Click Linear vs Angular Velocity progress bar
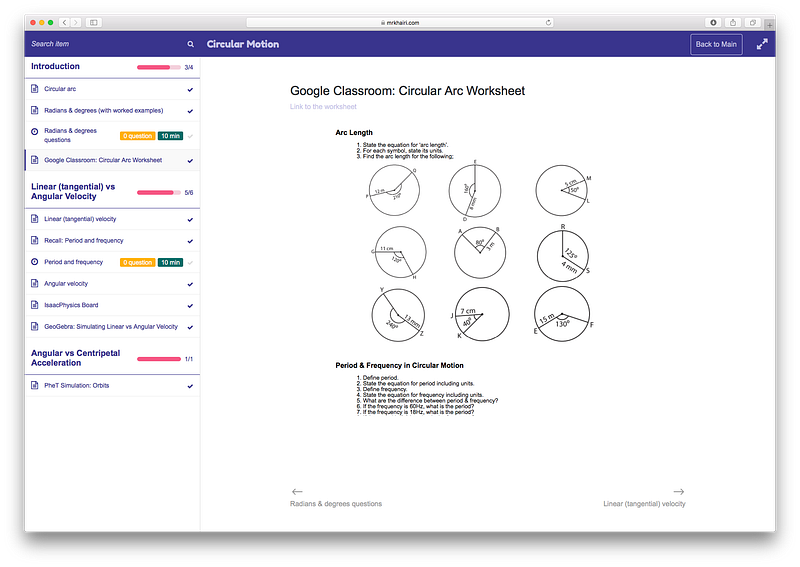 [159, 192]
